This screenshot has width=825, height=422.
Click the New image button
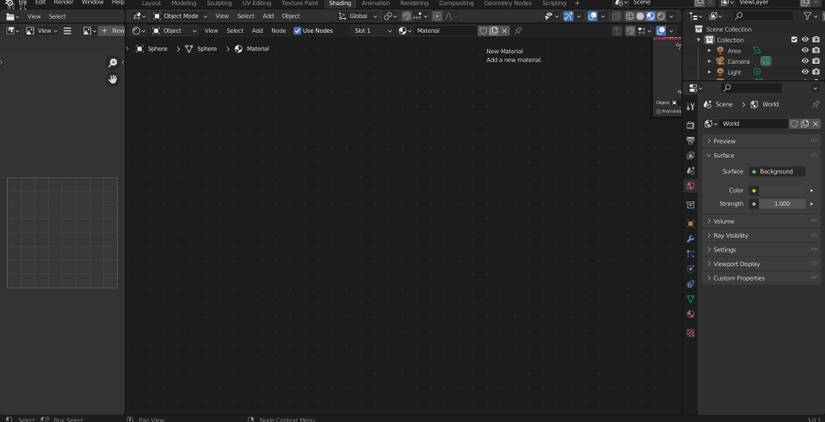112,31
